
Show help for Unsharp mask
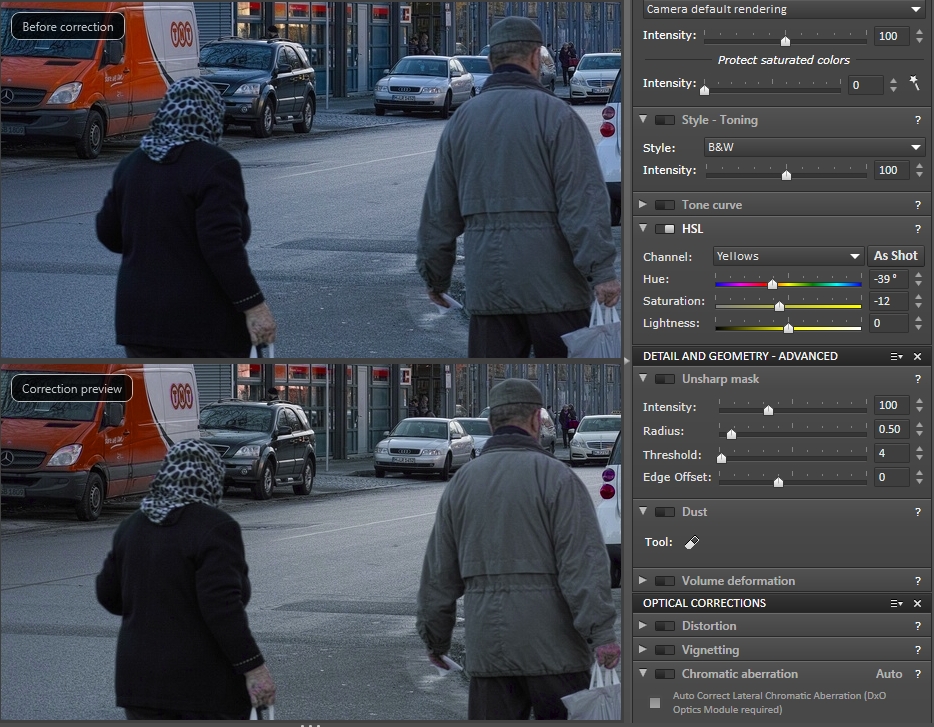(917, 379)
